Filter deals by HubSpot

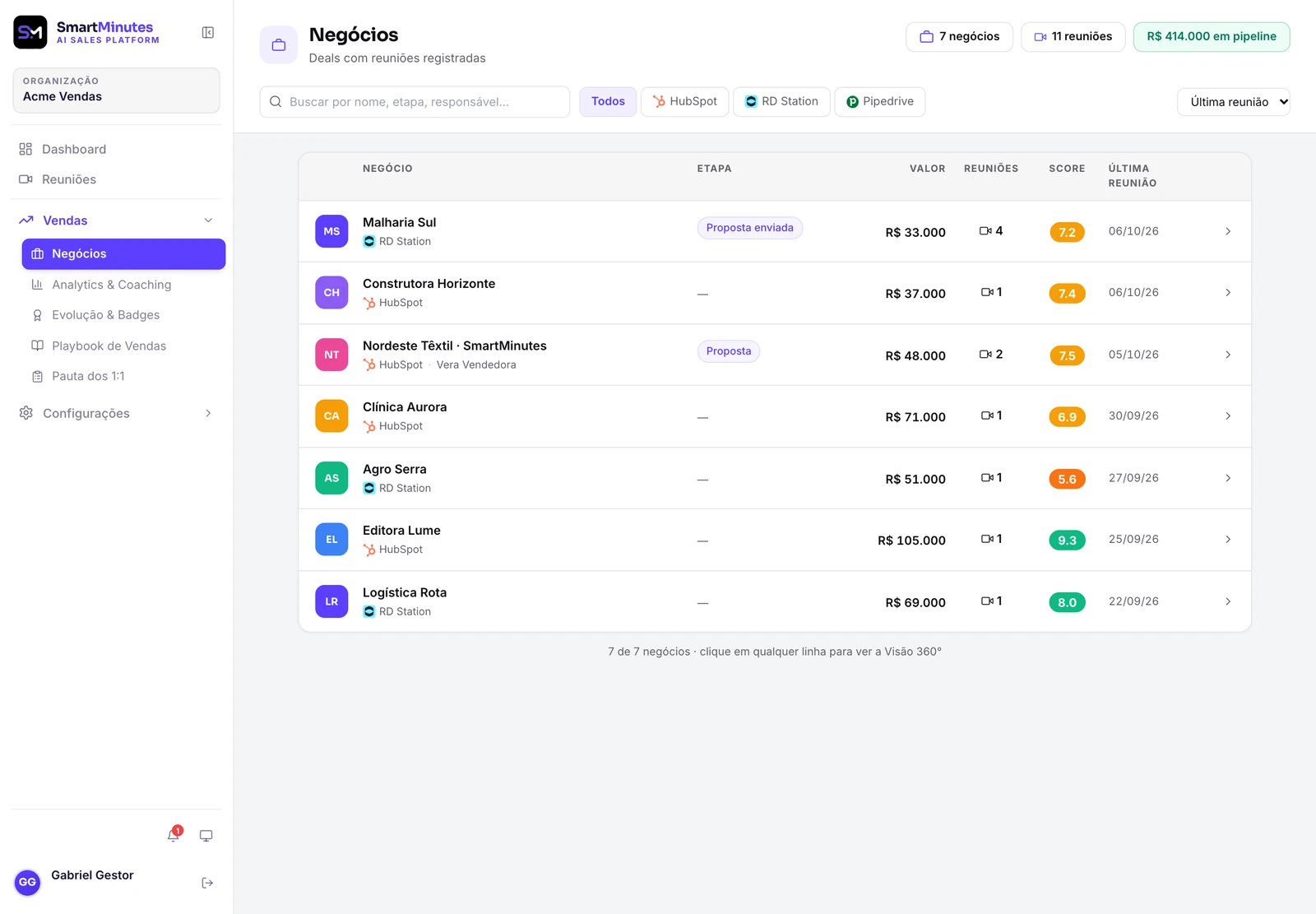pyautogui.click(x=685, y=101)
